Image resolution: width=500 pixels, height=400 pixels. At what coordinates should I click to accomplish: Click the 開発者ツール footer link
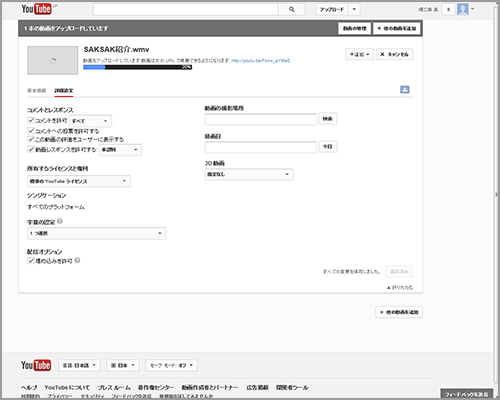[292, 387]
